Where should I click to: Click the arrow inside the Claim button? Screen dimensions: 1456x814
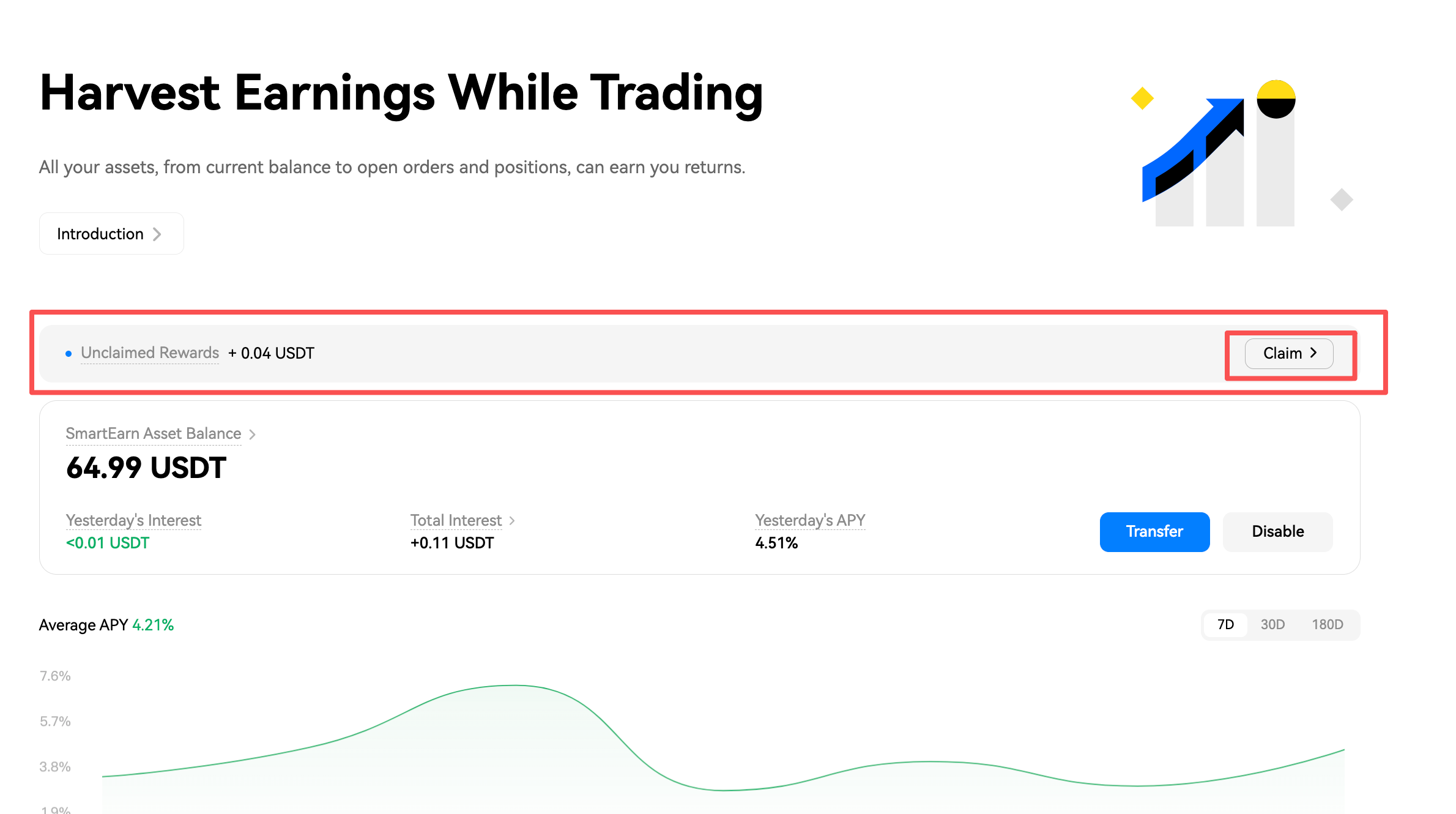point(1313,353)
